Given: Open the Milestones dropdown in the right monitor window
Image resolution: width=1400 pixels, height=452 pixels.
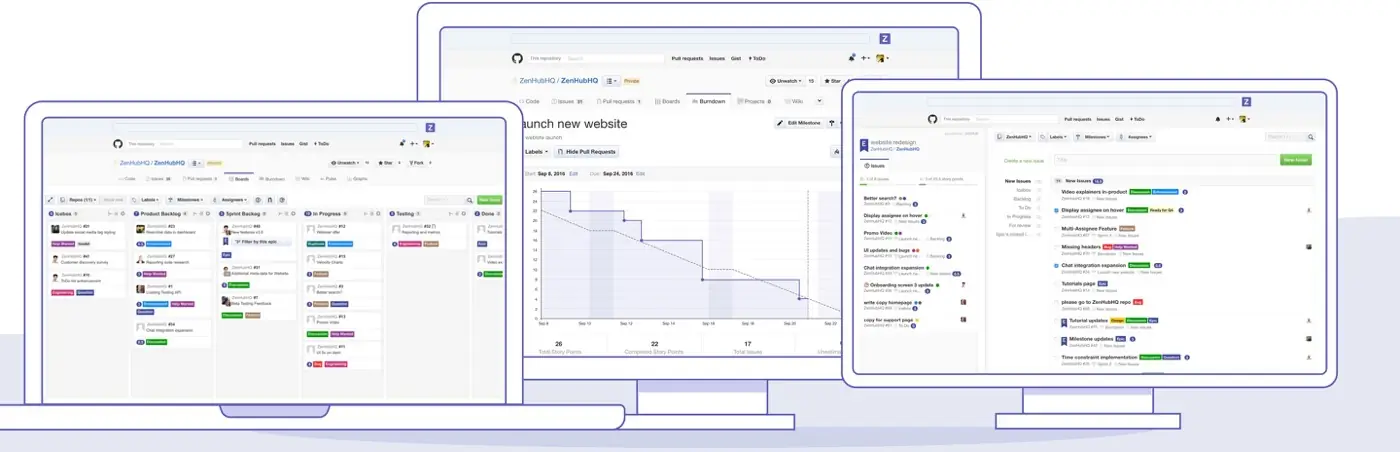Looking at the screenshot, I should 1093,137.
